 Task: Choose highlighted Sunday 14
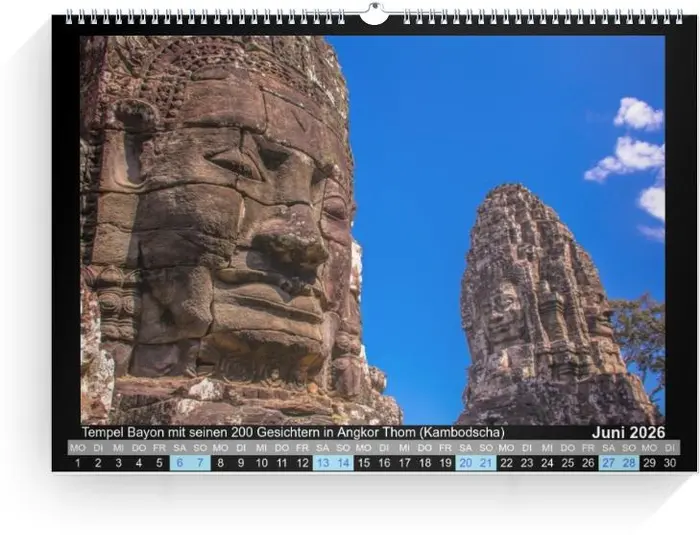343,463
